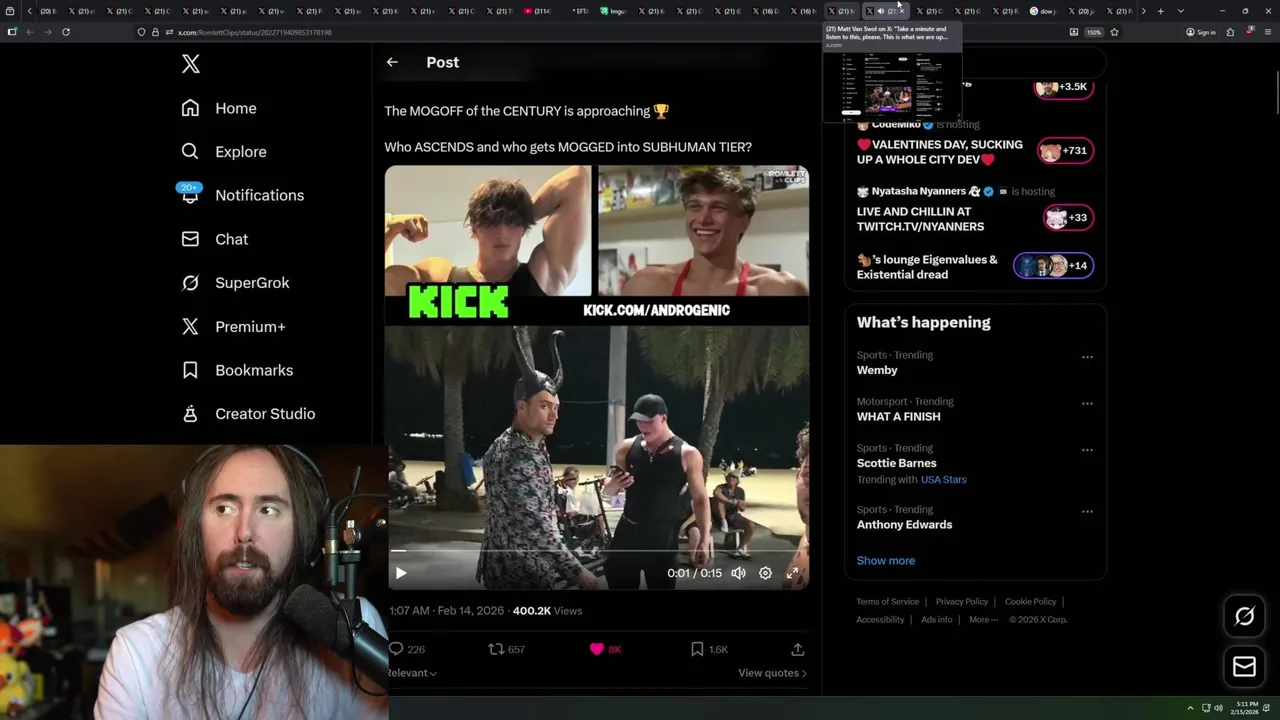This screenshot has width=1280, height=720.
Task: Open the floating messages envelope button
Action: (x=1244, y=667)
